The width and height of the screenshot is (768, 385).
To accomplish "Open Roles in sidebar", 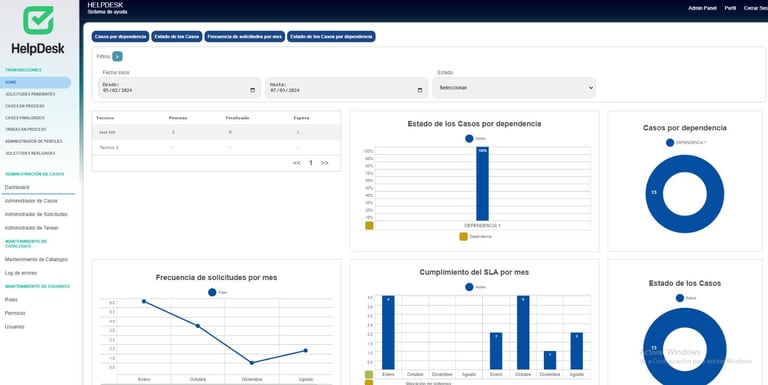I will pos(11,299).
